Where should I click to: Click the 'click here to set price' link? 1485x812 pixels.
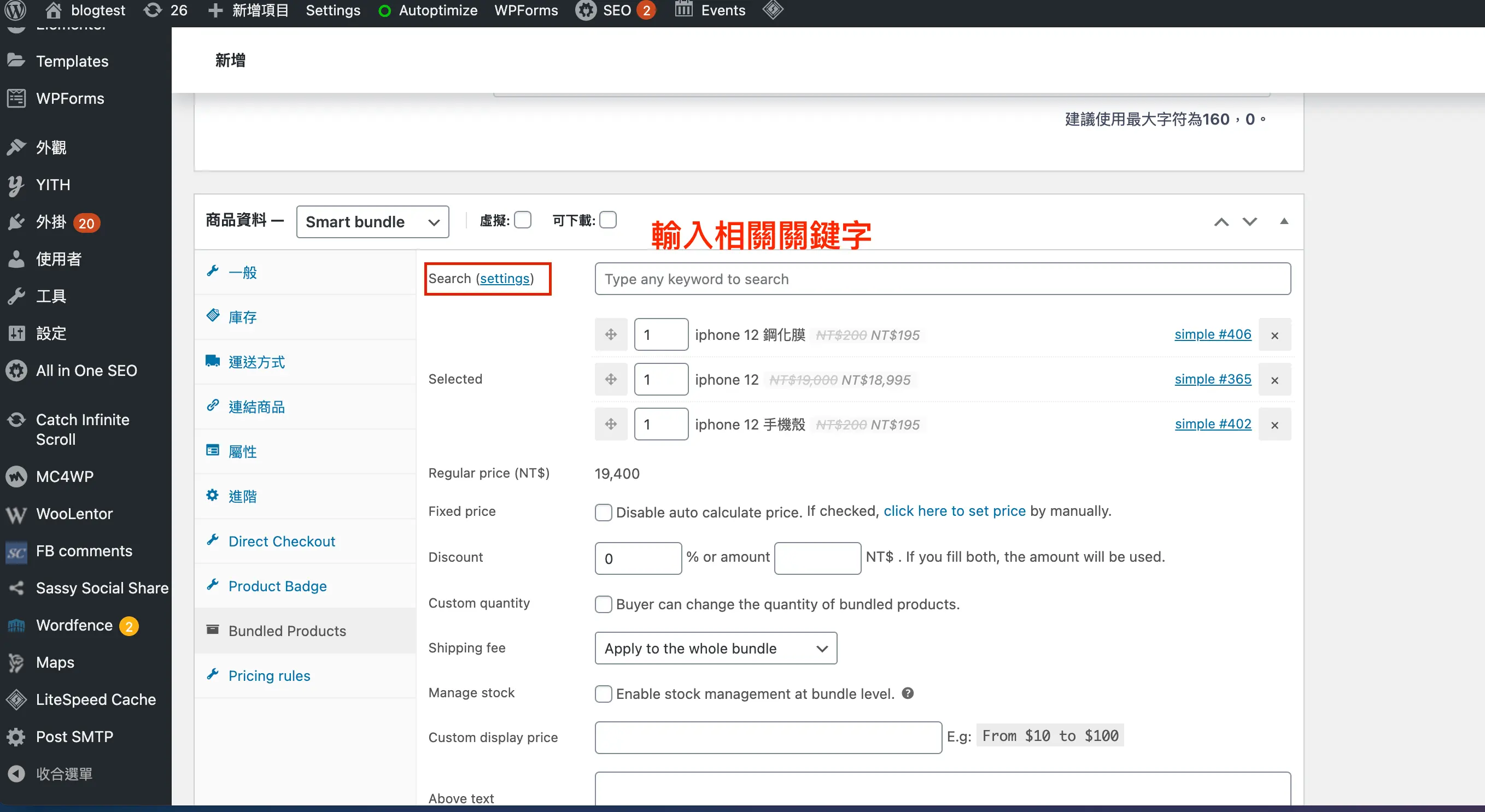955,510
